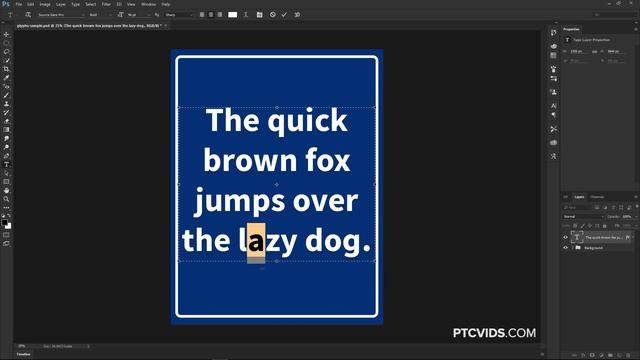The width and height of the screenshot is (640, 360).
Task: Click the width field in Properties
Action: pos(580,52)
